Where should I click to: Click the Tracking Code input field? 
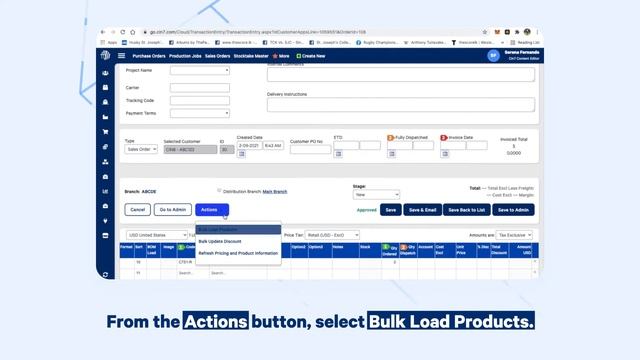point(200,100)
